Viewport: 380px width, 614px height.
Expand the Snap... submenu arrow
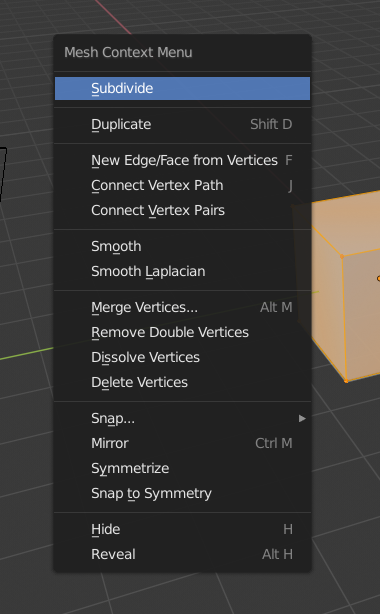[x=302, y=419]
